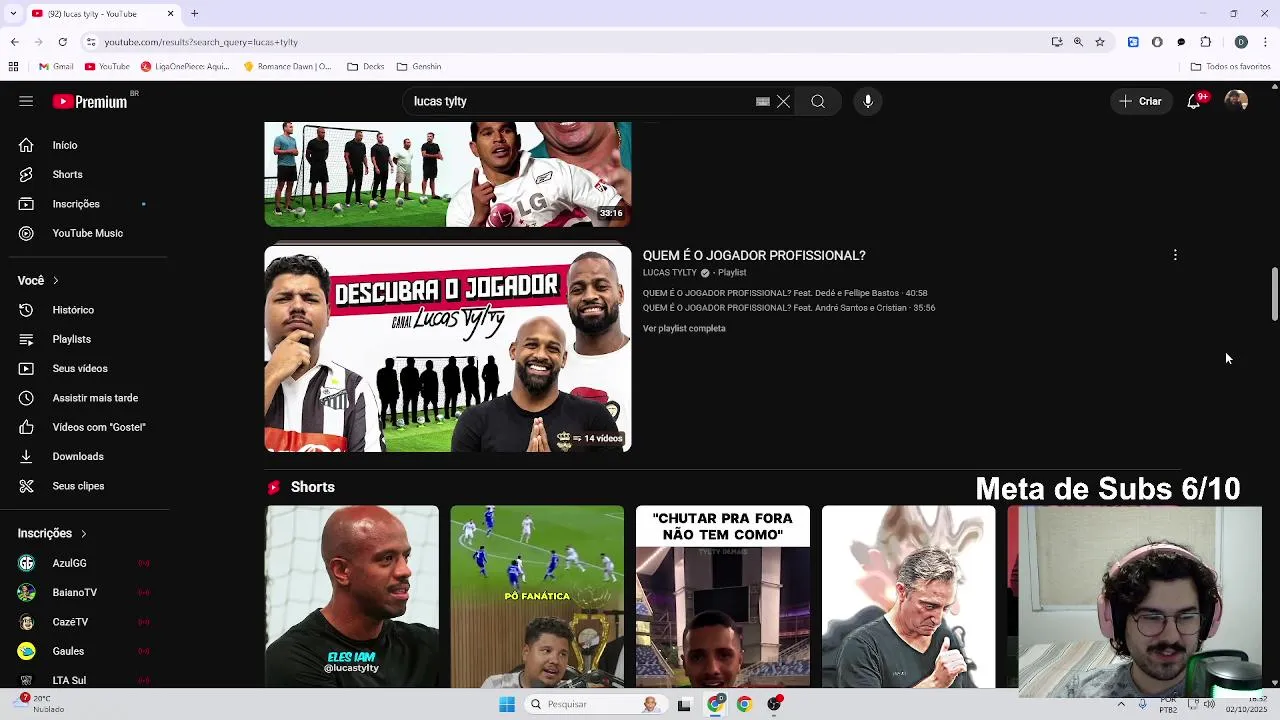Image resolution: width=1280 pixels, height=720 pixels.
Task: Open the Criar create menu
Action: coord(1140,101)
